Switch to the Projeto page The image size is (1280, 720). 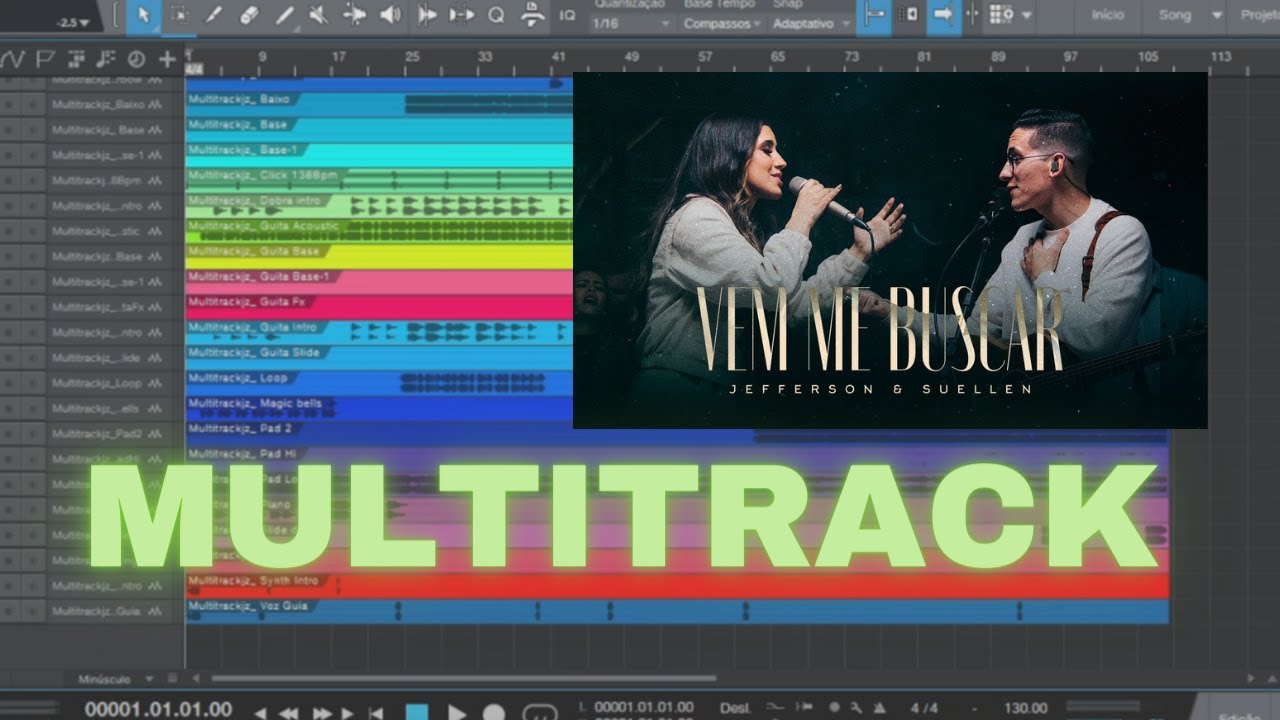1259,15
